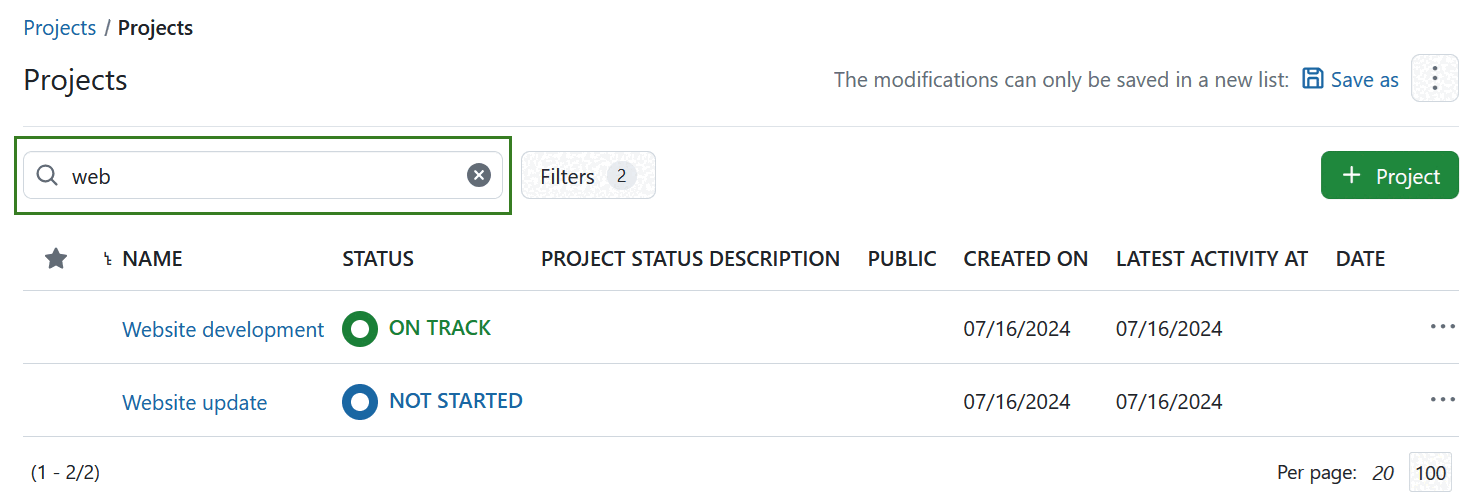Expand the Filters panel

[588, 176]
